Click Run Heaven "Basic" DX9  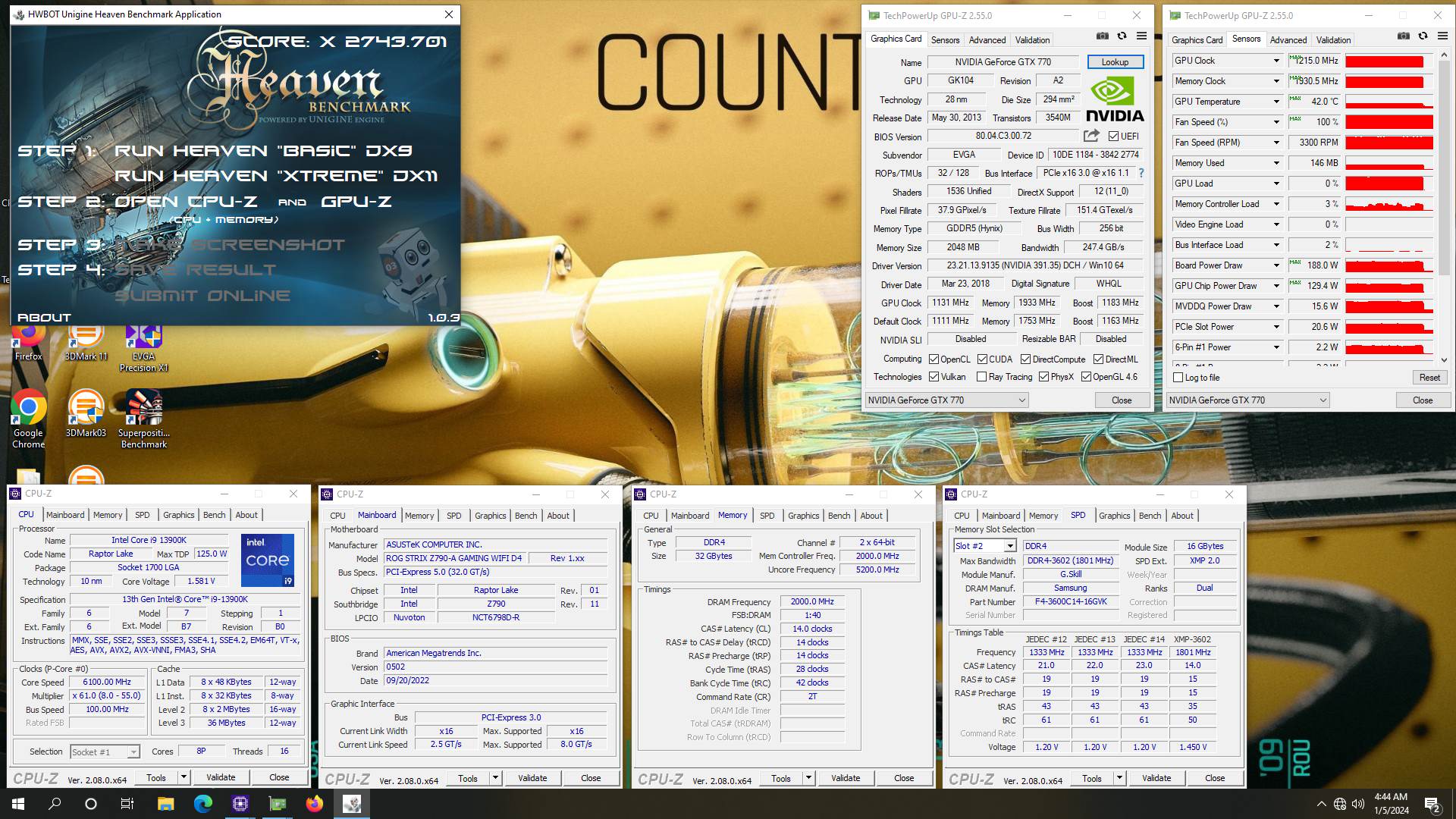coord(263,151)
